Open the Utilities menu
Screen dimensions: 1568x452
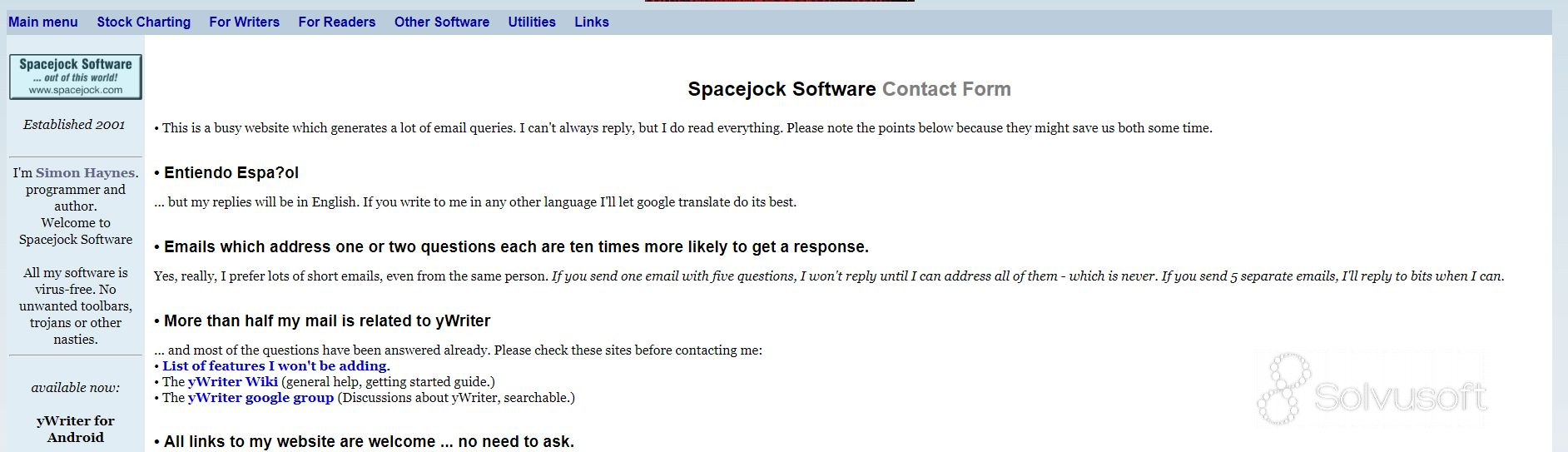click(532, 22)
